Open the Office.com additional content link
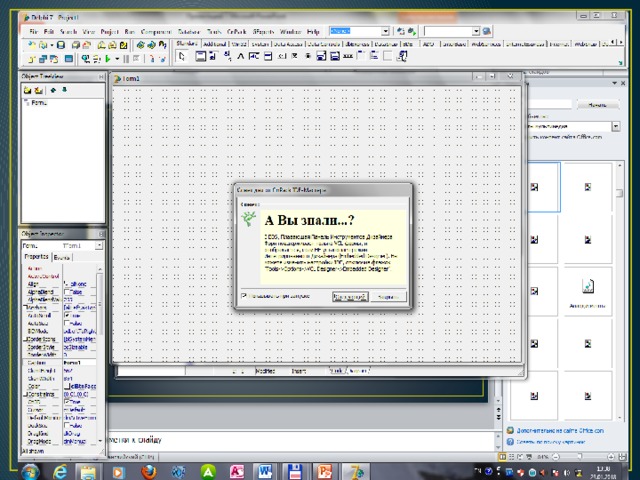Screen dimensions: 640x480 560,430
